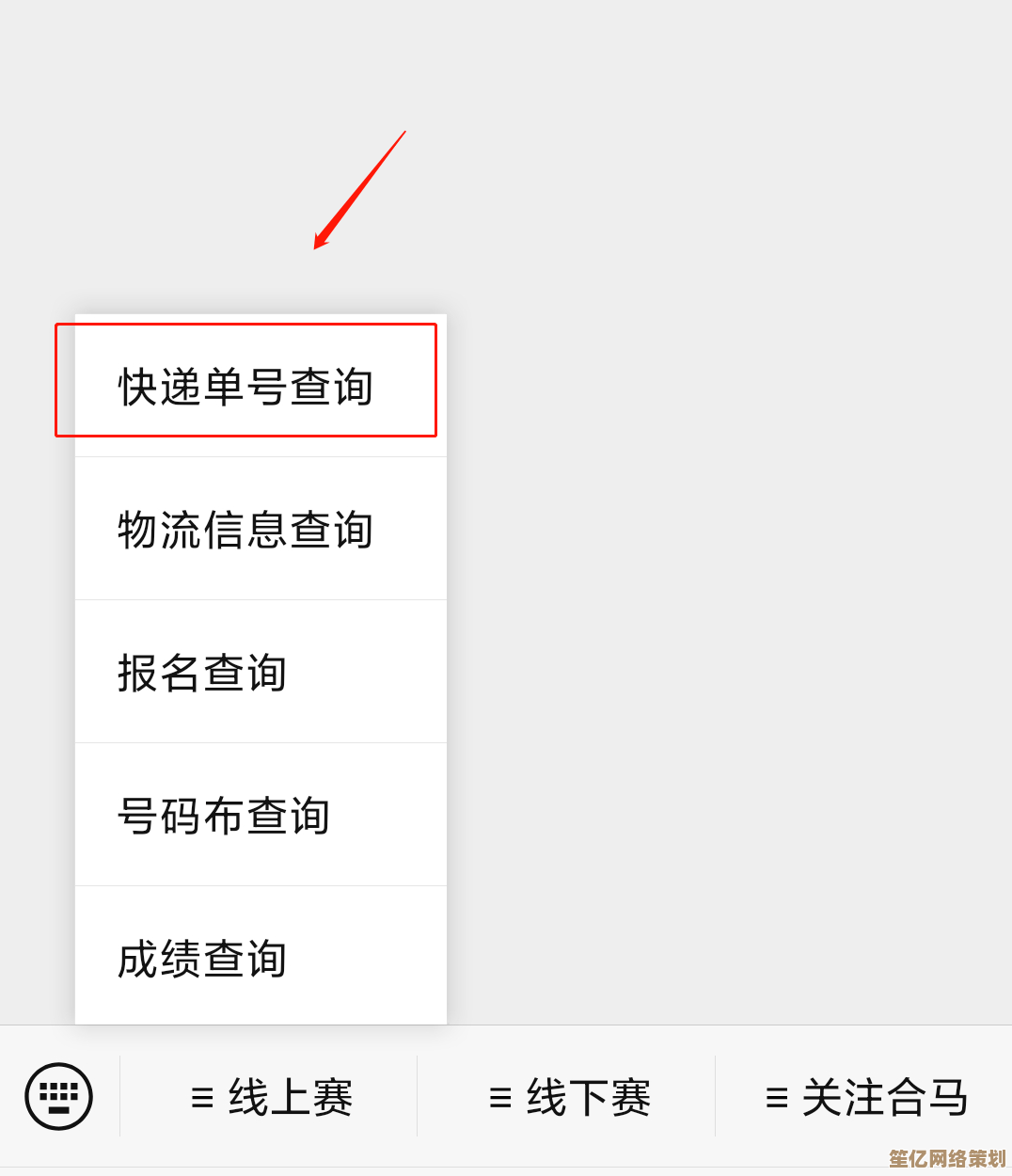Expand the 关注合马 bottom menu

[x=863, y=1097]
